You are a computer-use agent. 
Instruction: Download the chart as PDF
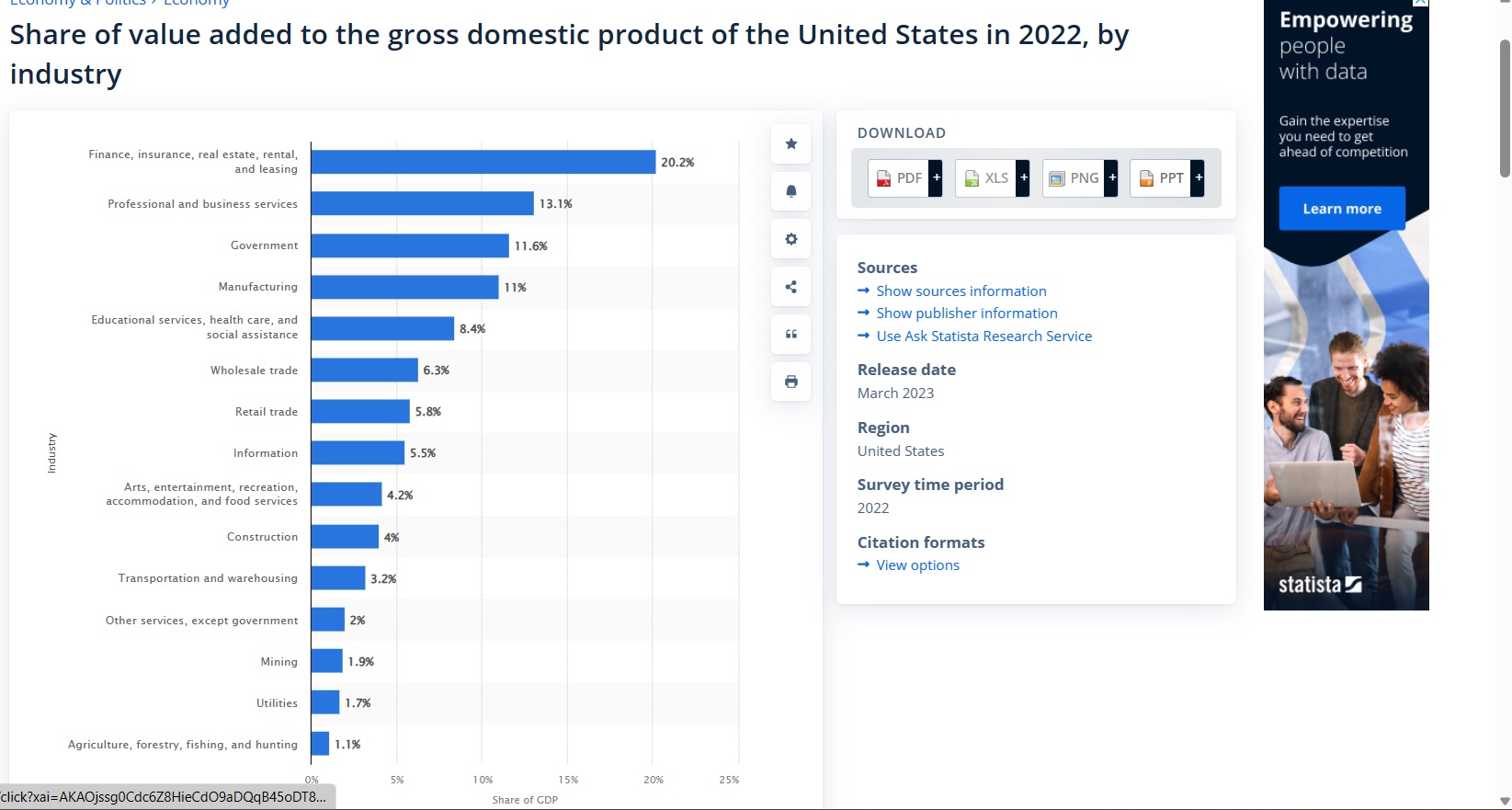pos(899,178)
